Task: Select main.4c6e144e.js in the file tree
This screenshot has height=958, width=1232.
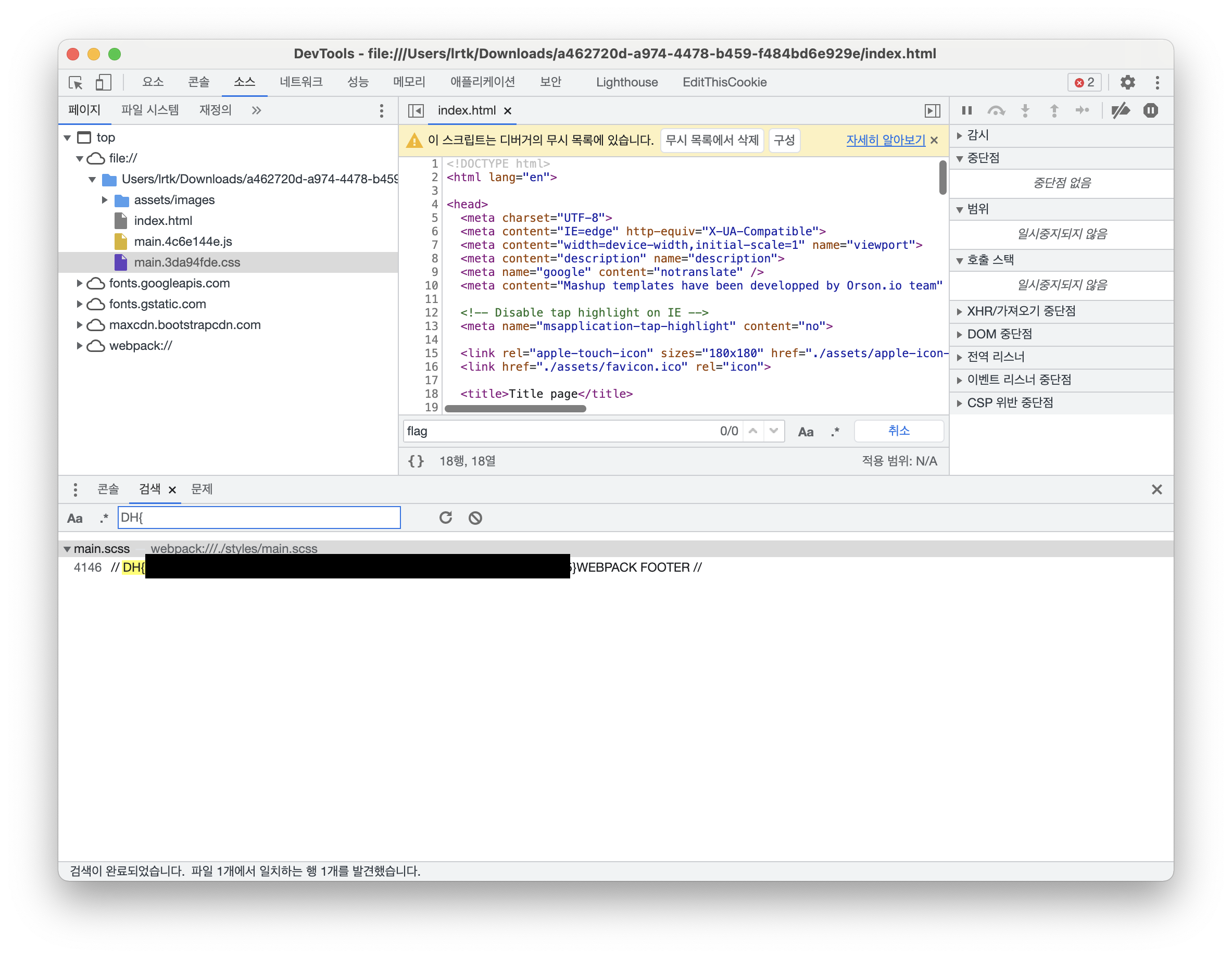Action: coord(183,242)
